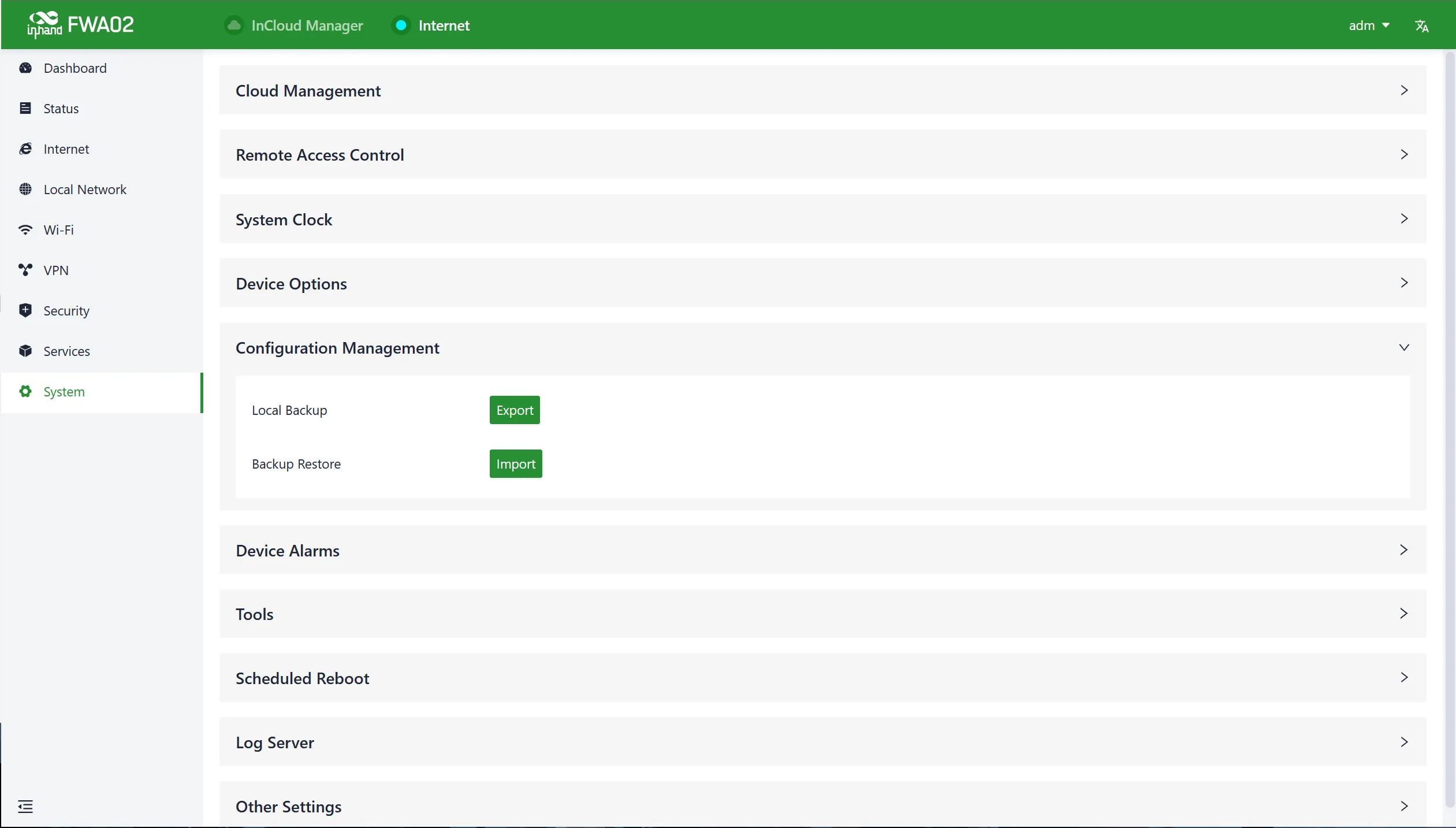The image size is (1456, 828).
Task: Click the Scheduled Reboot heading
Action: point(302,678)
